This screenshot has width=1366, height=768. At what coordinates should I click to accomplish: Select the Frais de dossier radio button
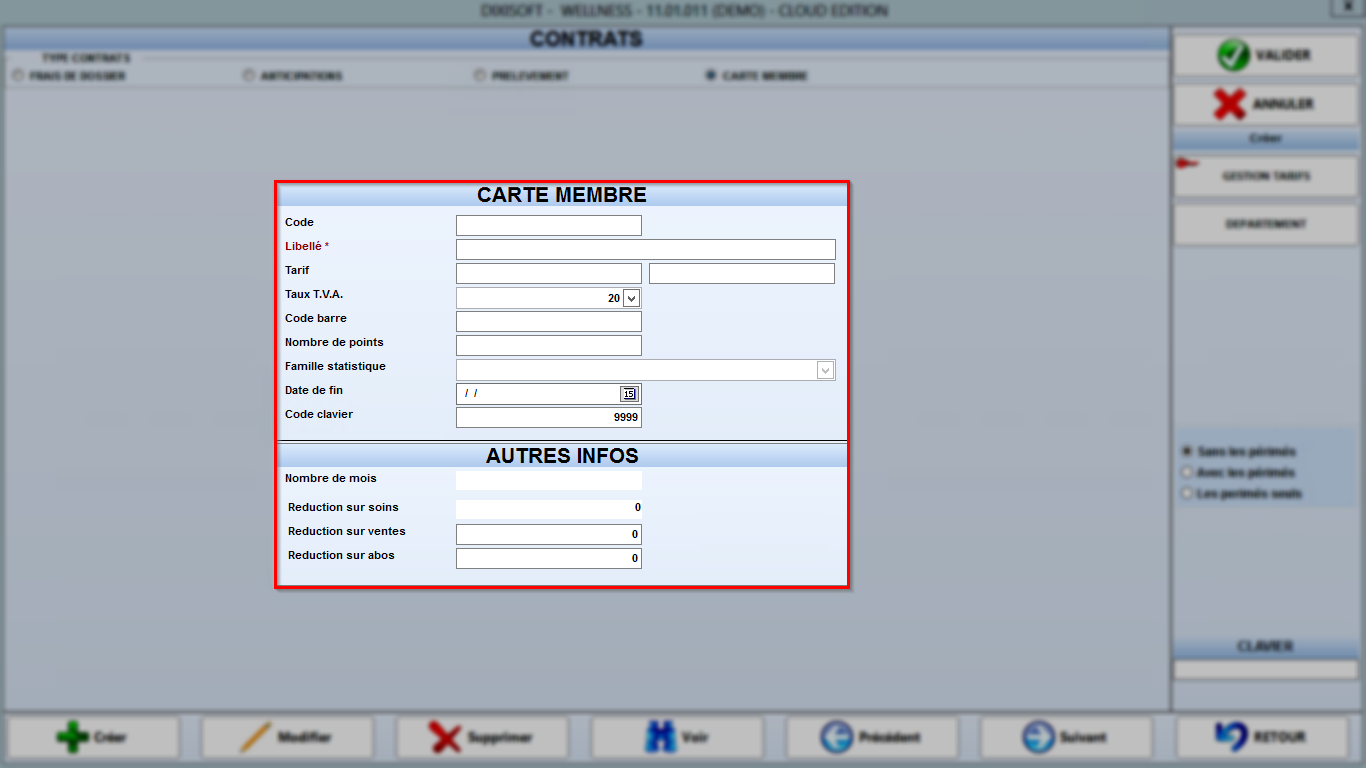click(17, 76)
